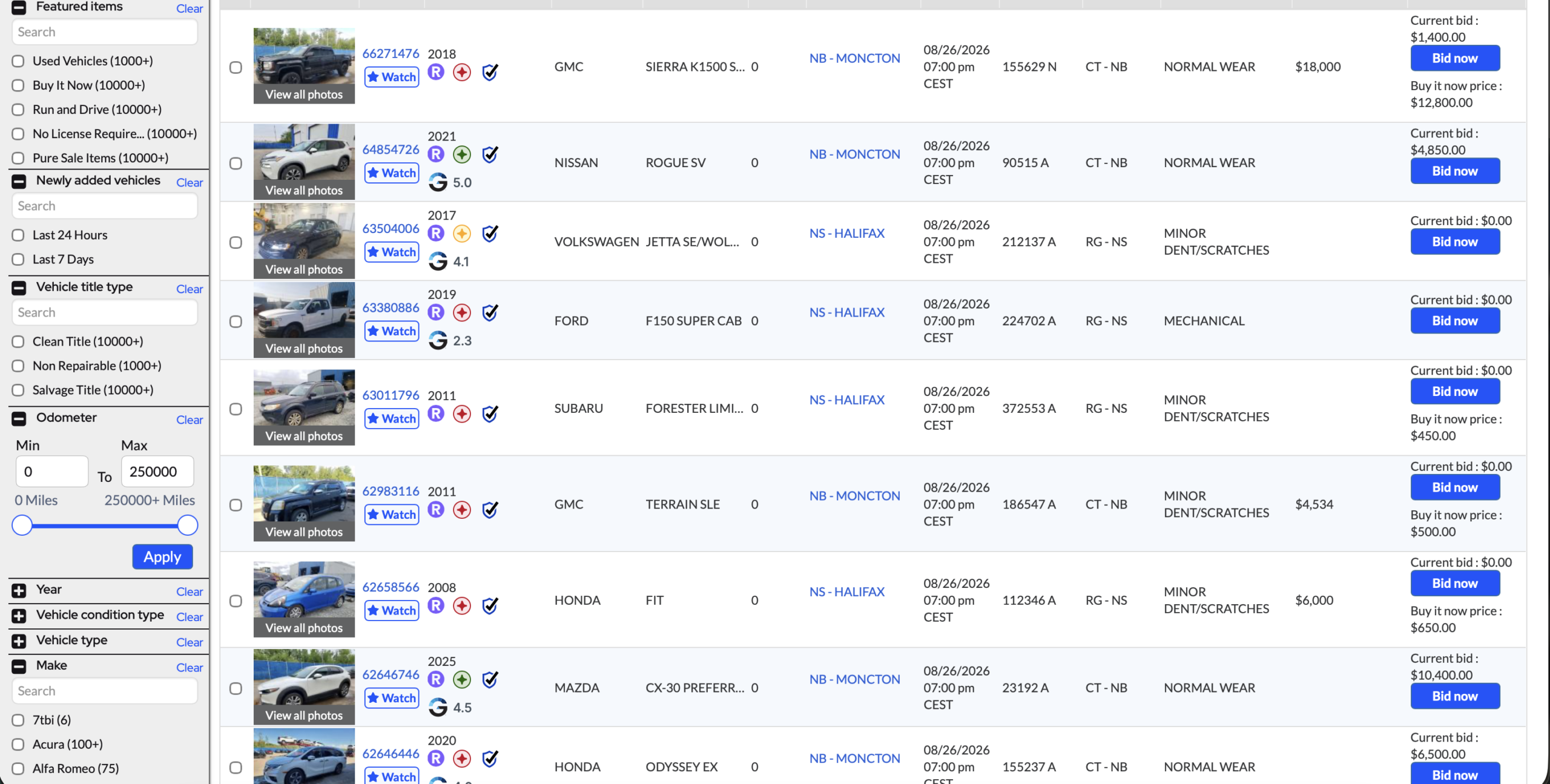
Task: Click Google rating icon on Mazda CX-30 row
Action: (x=438, y=707)
